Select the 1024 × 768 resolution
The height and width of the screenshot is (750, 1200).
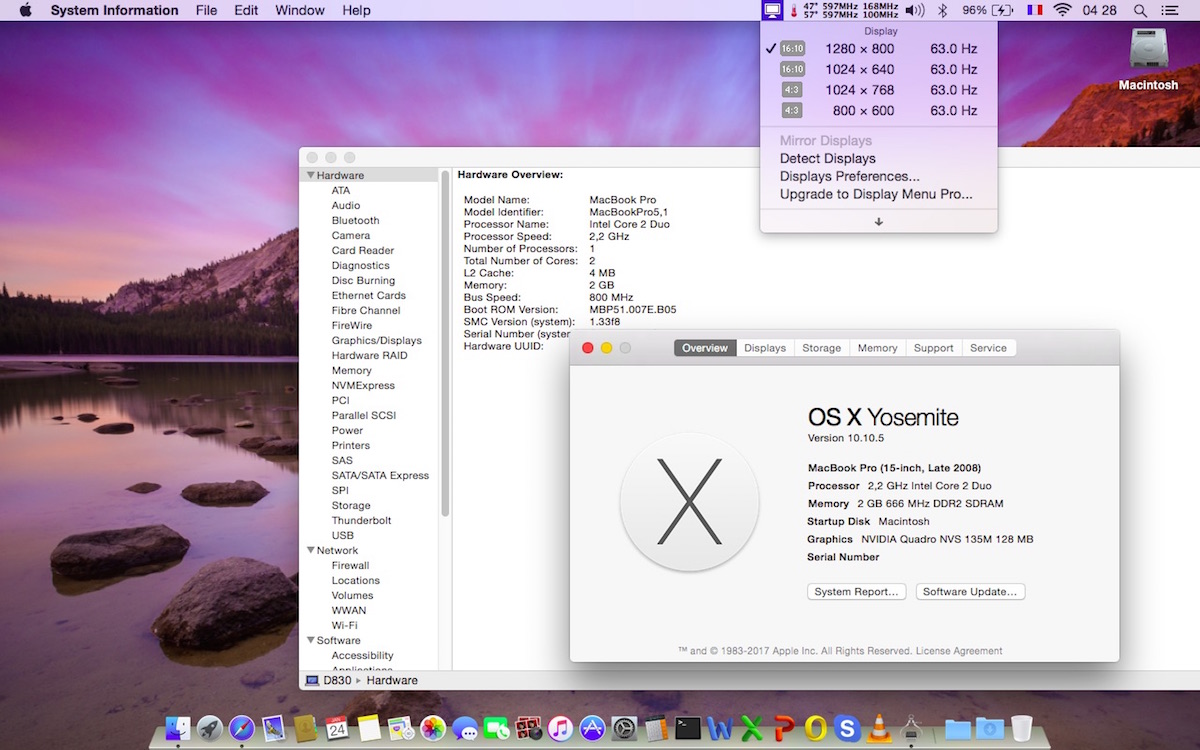[x=879, y=90]
